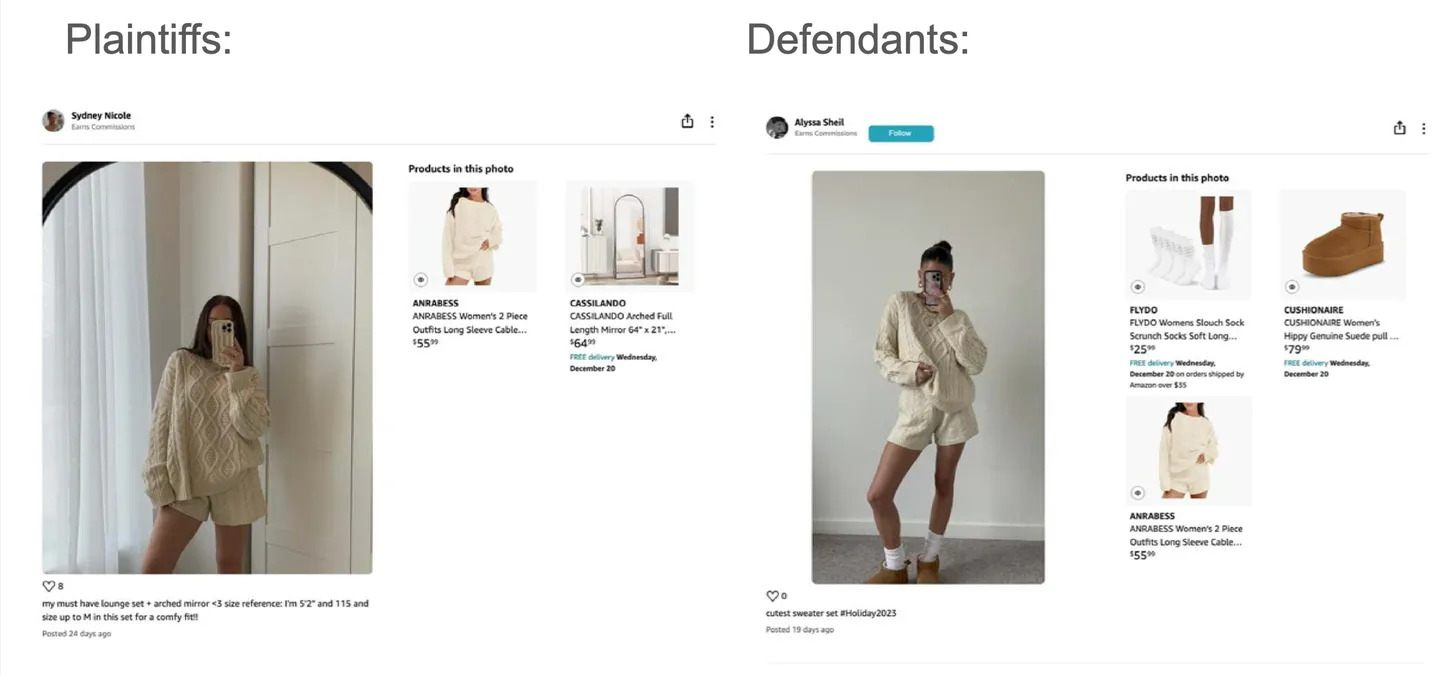Click the Sydney Nicole profile name
The height and width of the screenshot is (675, 1440).
(x=101, y=116)
